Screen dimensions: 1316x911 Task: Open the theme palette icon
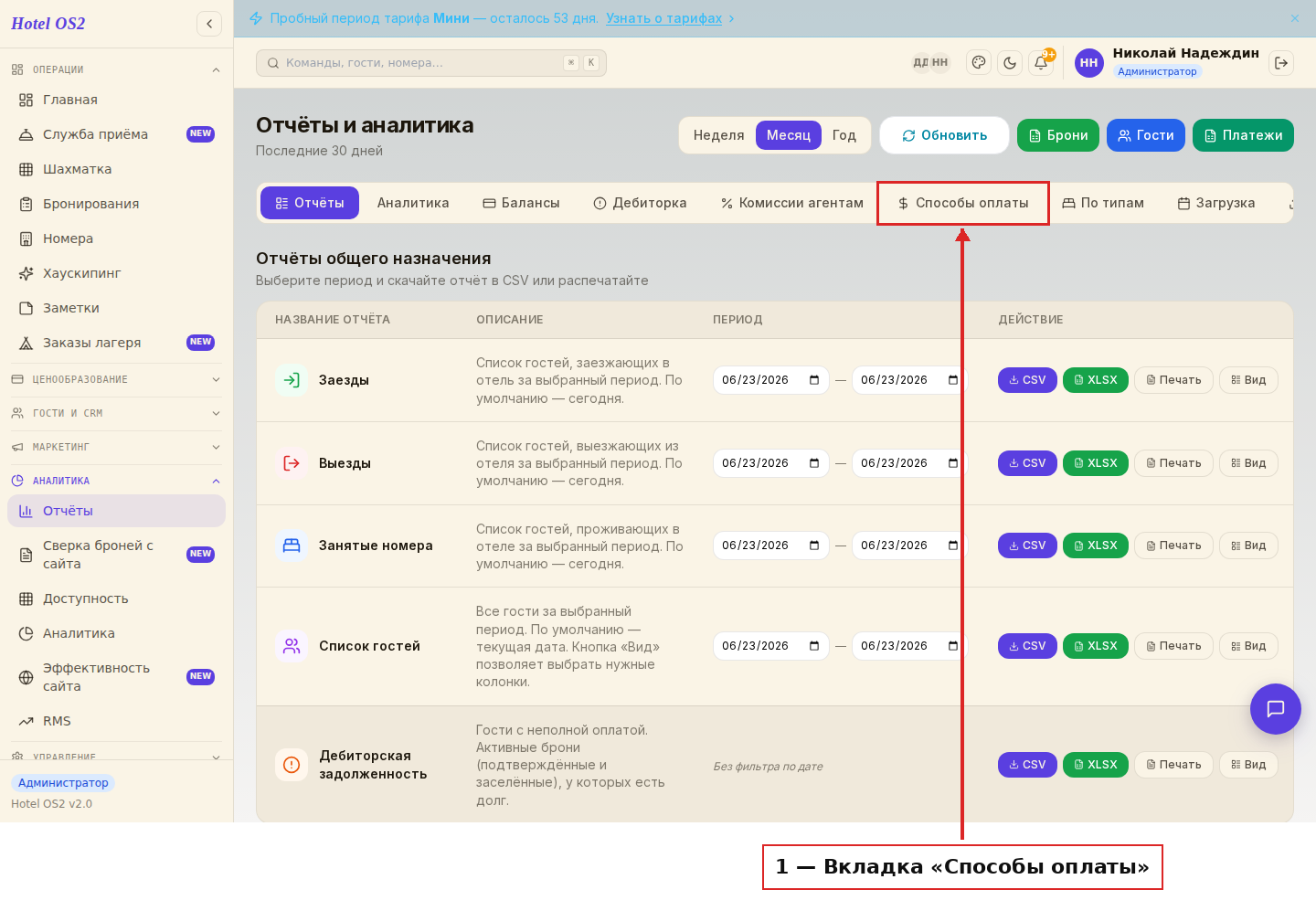tap(979, 63)
